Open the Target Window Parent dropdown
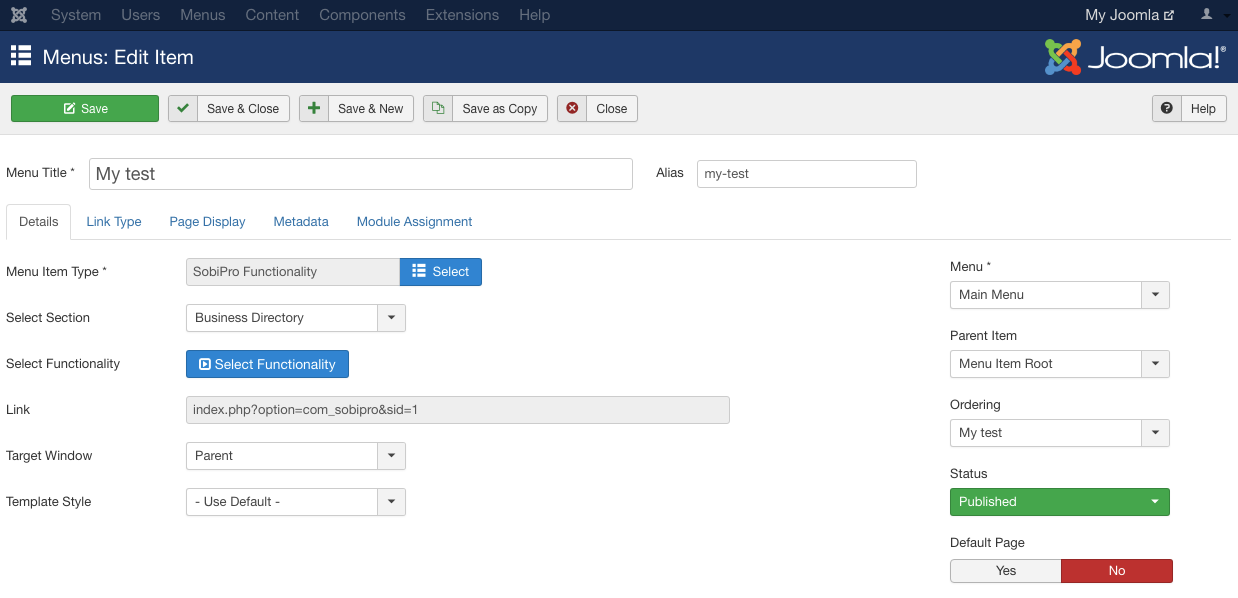 coord(296,455)
